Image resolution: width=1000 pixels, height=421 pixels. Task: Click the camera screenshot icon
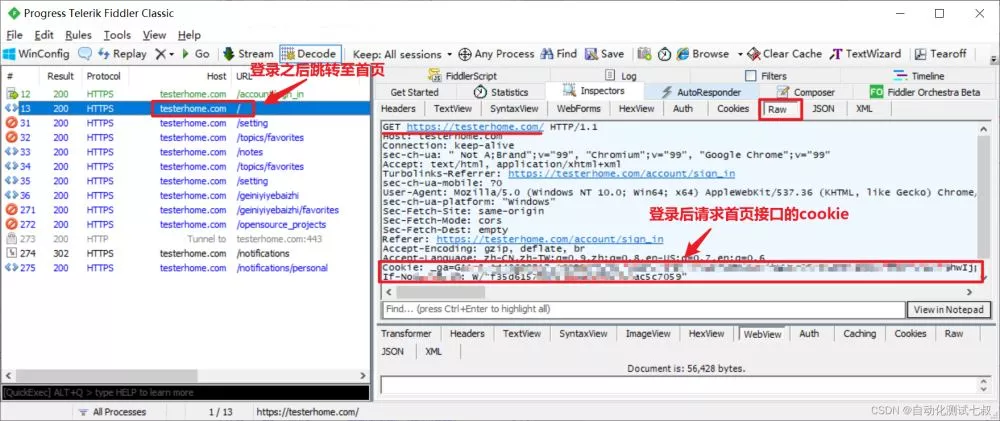coord(644,54)
